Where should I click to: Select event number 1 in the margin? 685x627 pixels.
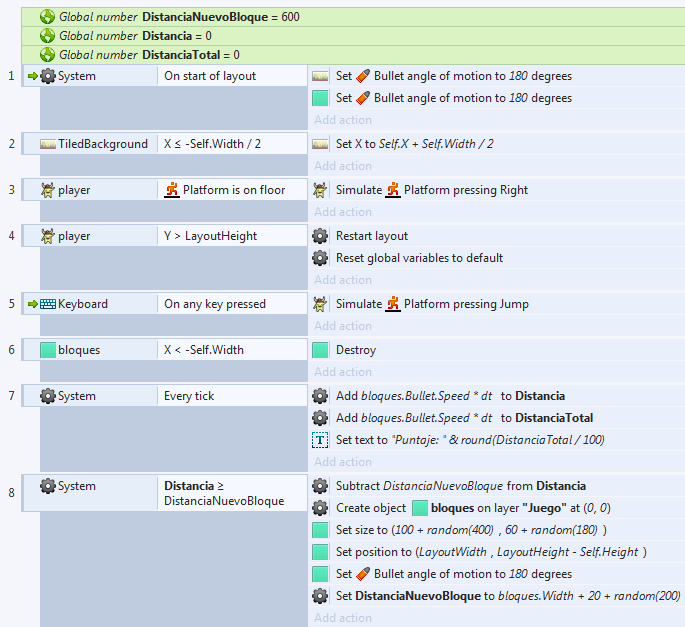point(11,76)
